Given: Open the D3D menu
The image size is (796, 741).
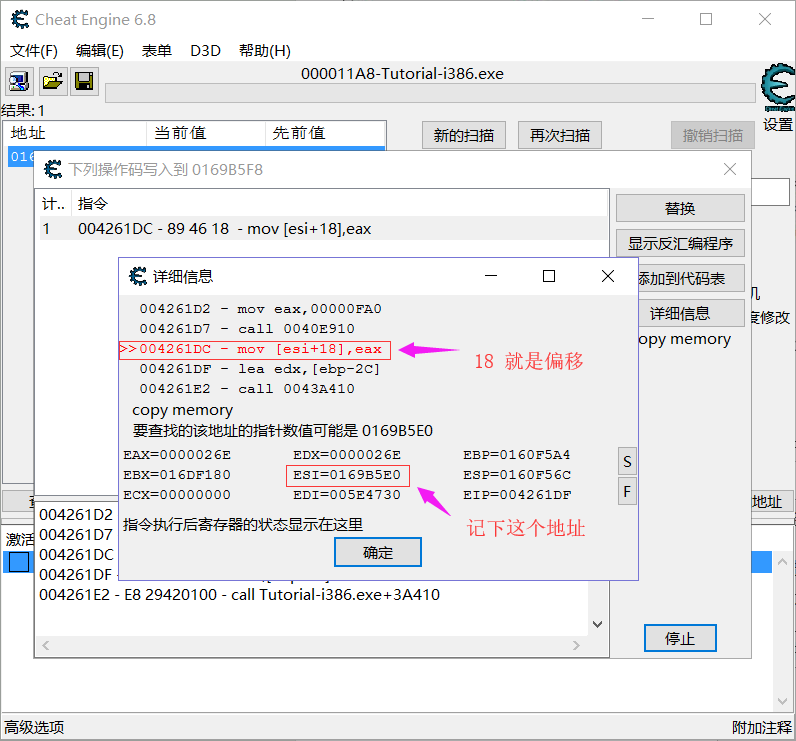Looking at the screenshot, I should [x=205, y=51].
